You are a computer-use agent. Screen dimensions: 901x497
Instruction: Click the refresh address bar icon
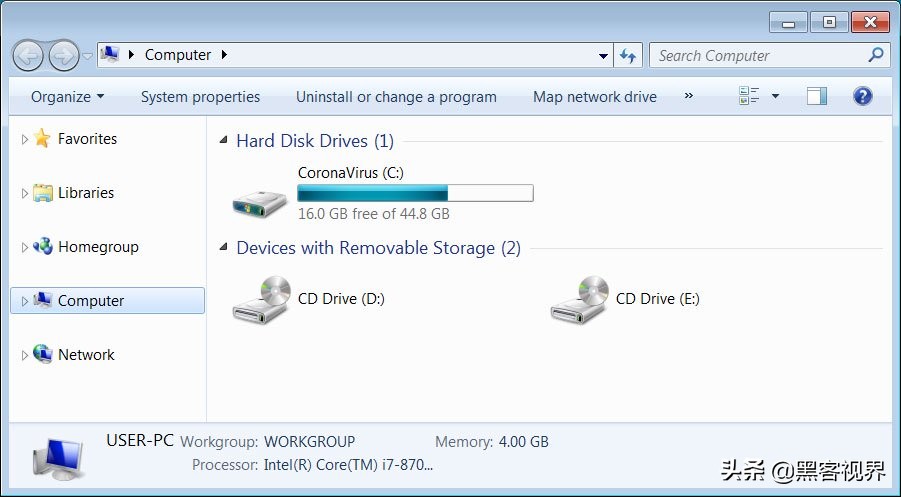point(628,56)
